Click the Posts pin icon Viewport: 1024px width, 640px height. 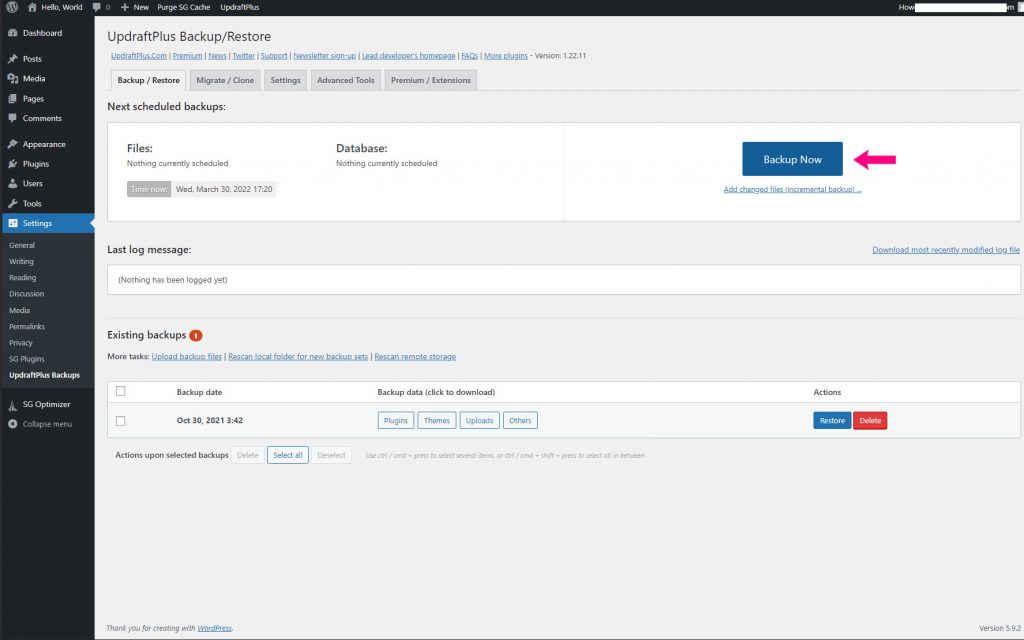tap(12, 59)
